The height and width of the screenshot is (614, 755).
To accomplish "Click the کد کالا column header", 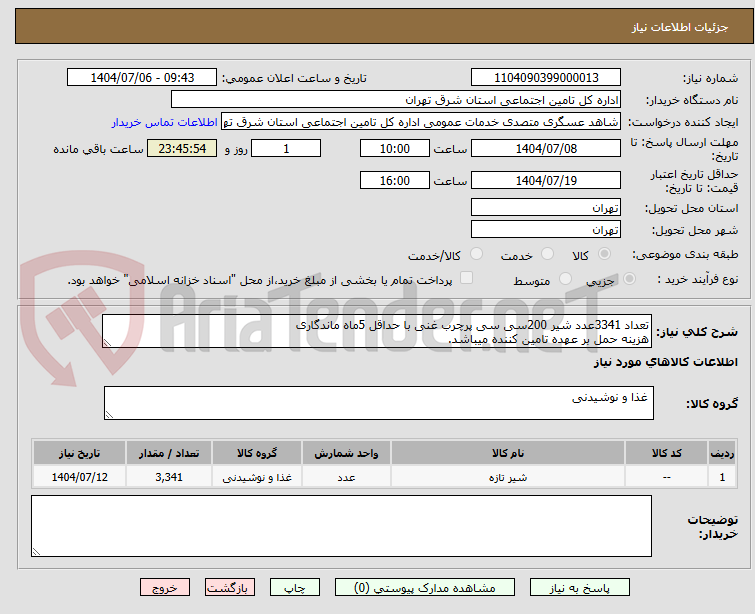I will 666,453.
